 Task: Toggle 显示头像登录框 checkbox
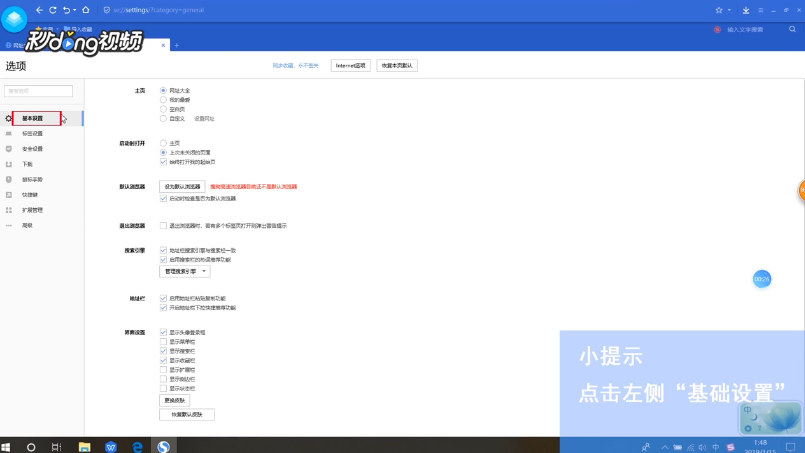pos(163,332)
